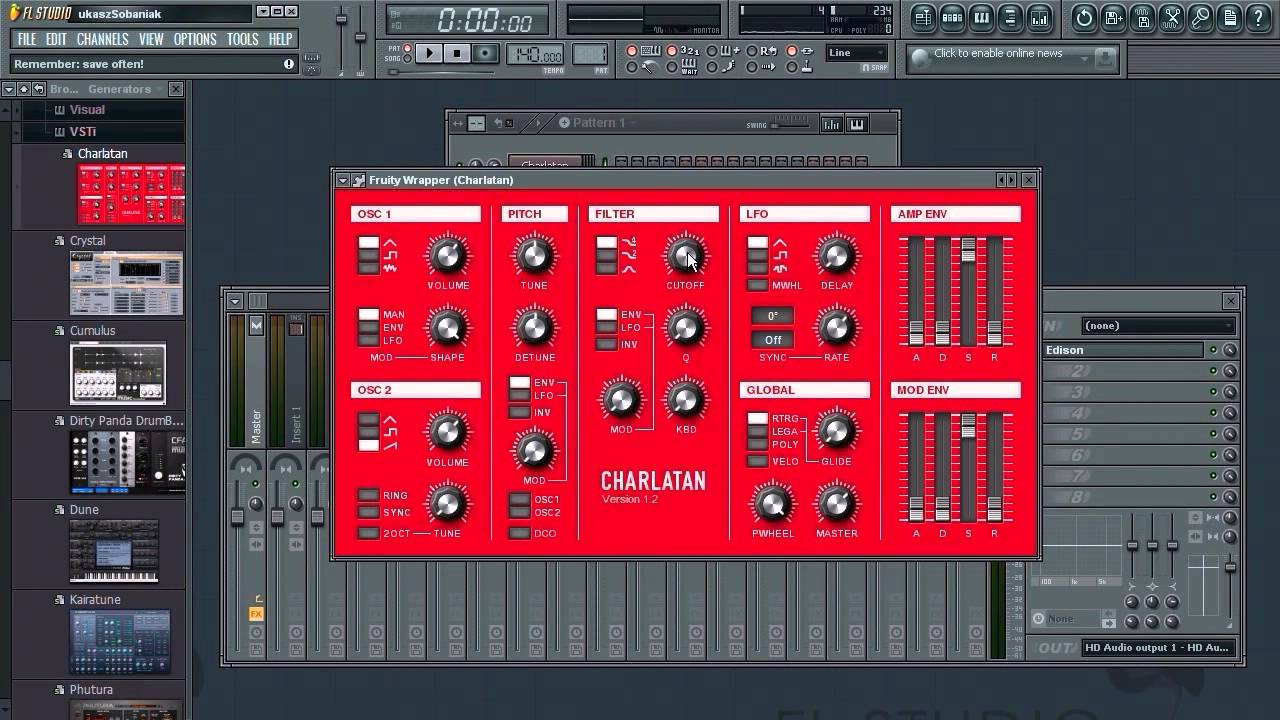
Task: Click the LFO SYNC Off button
Action: [x=773, y=340]
